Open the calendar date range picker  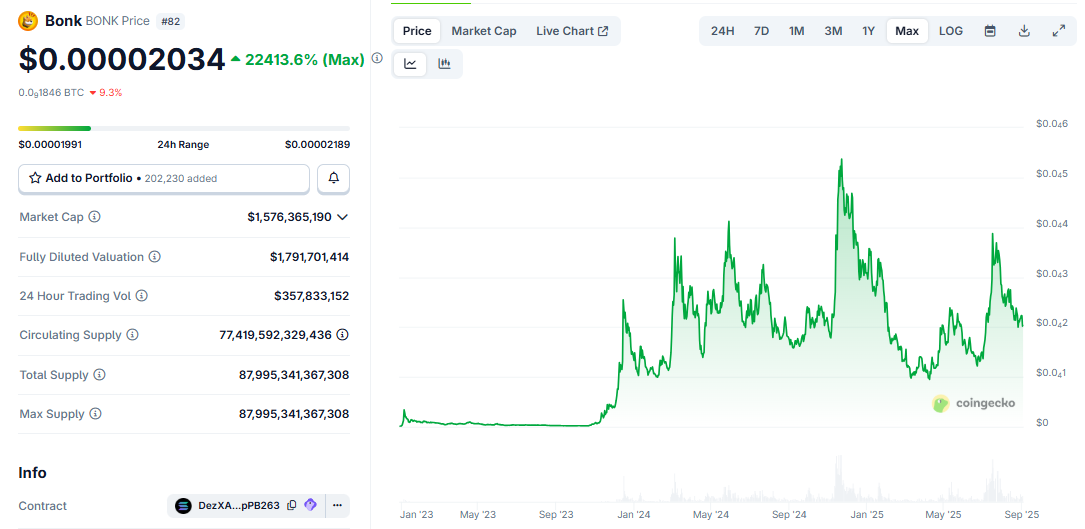990,31
